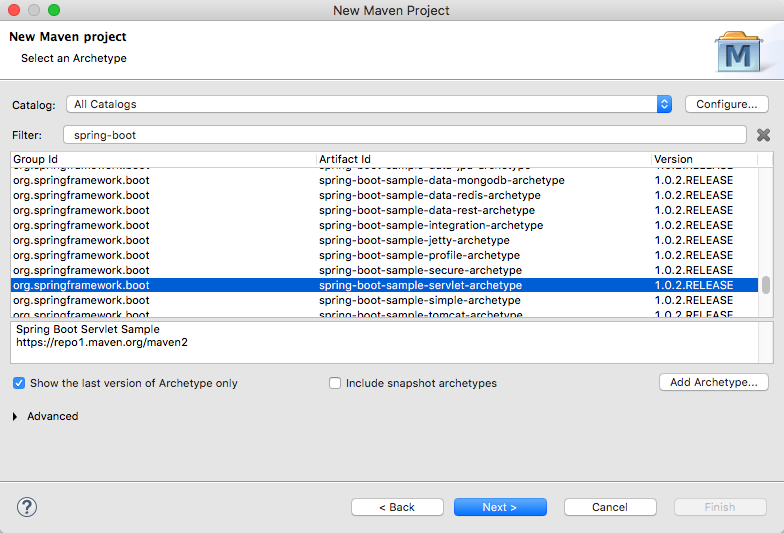Select spring-boot-sample-tomcat-archetype row
This screenshot has width=784, height=533.
coord(384,313)
